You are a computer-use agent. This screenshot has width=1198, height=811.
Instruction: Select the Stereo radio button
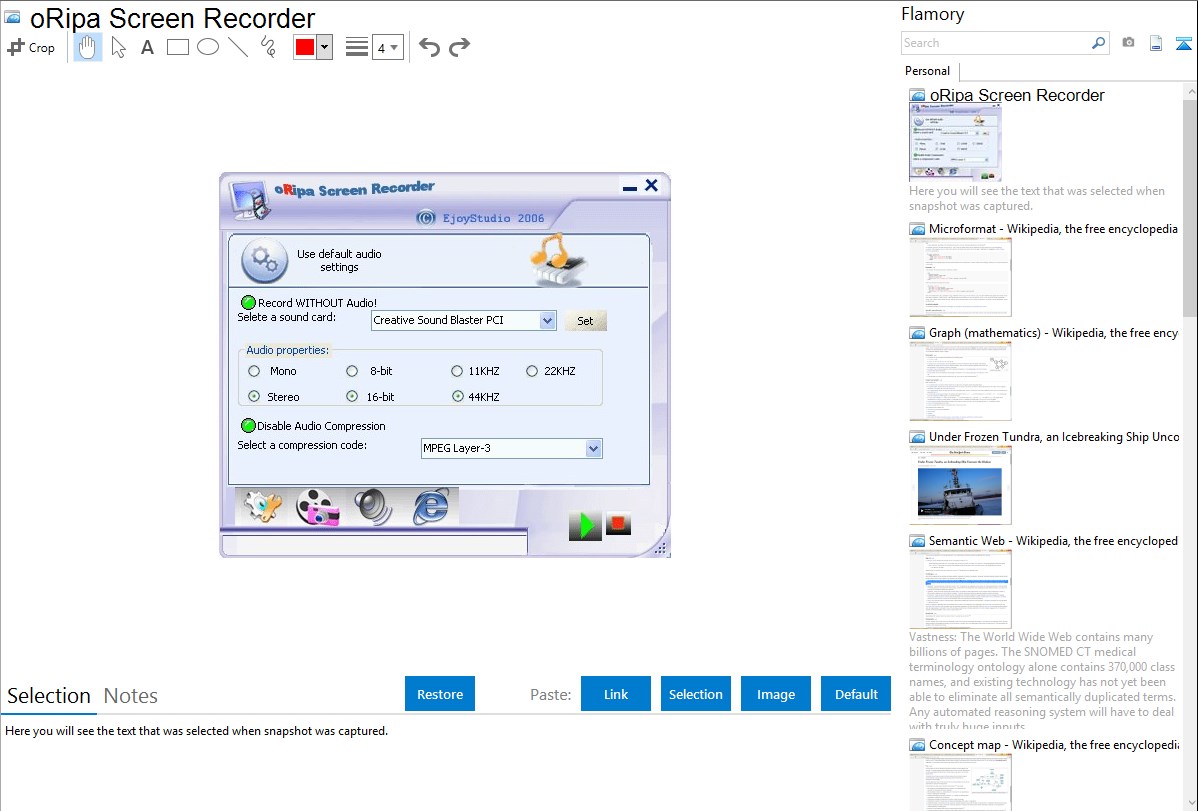tap(254, 397)
